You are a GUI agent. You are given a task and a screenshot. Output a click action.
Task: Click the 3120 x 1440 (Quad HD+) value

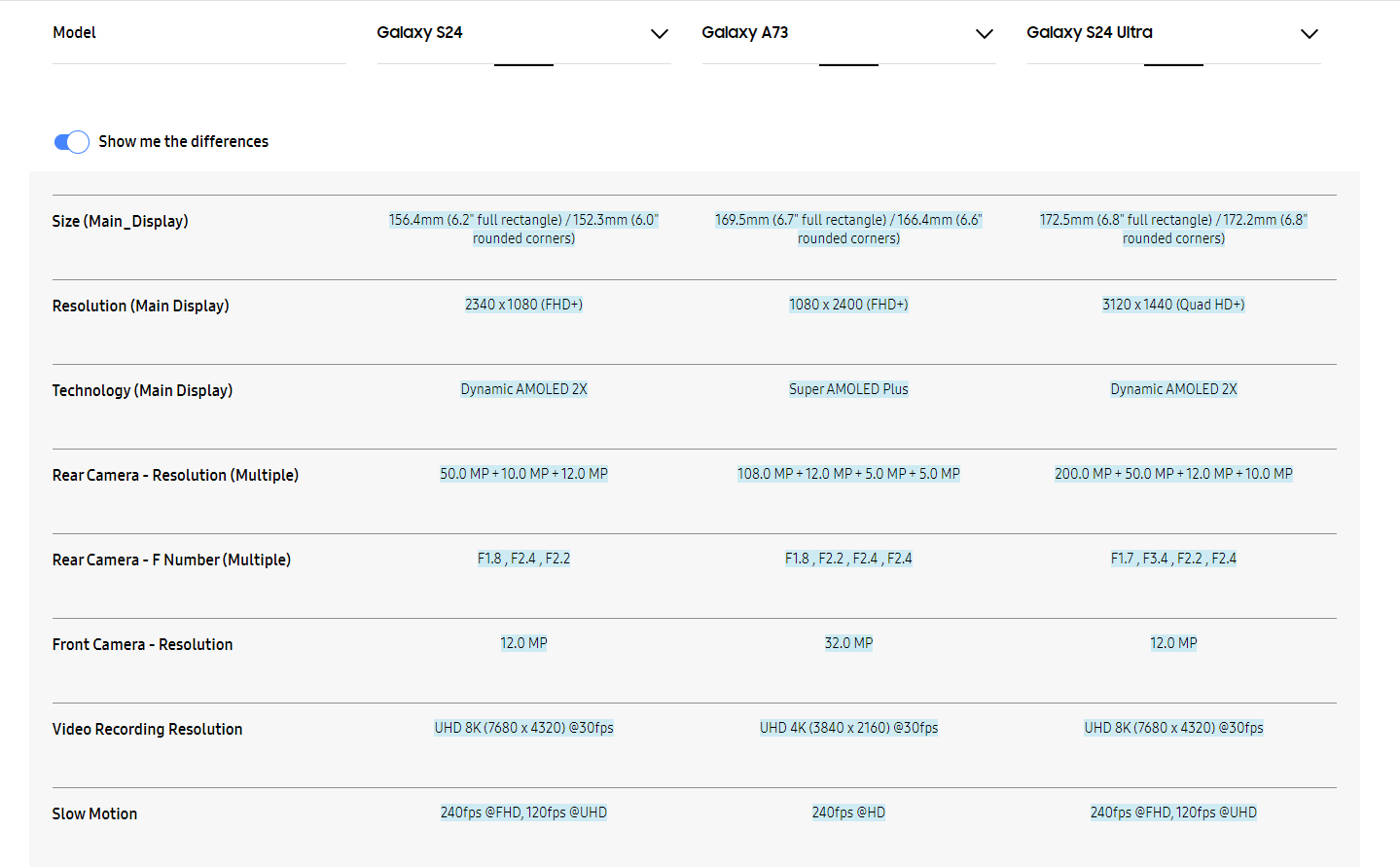[1173, 305]
